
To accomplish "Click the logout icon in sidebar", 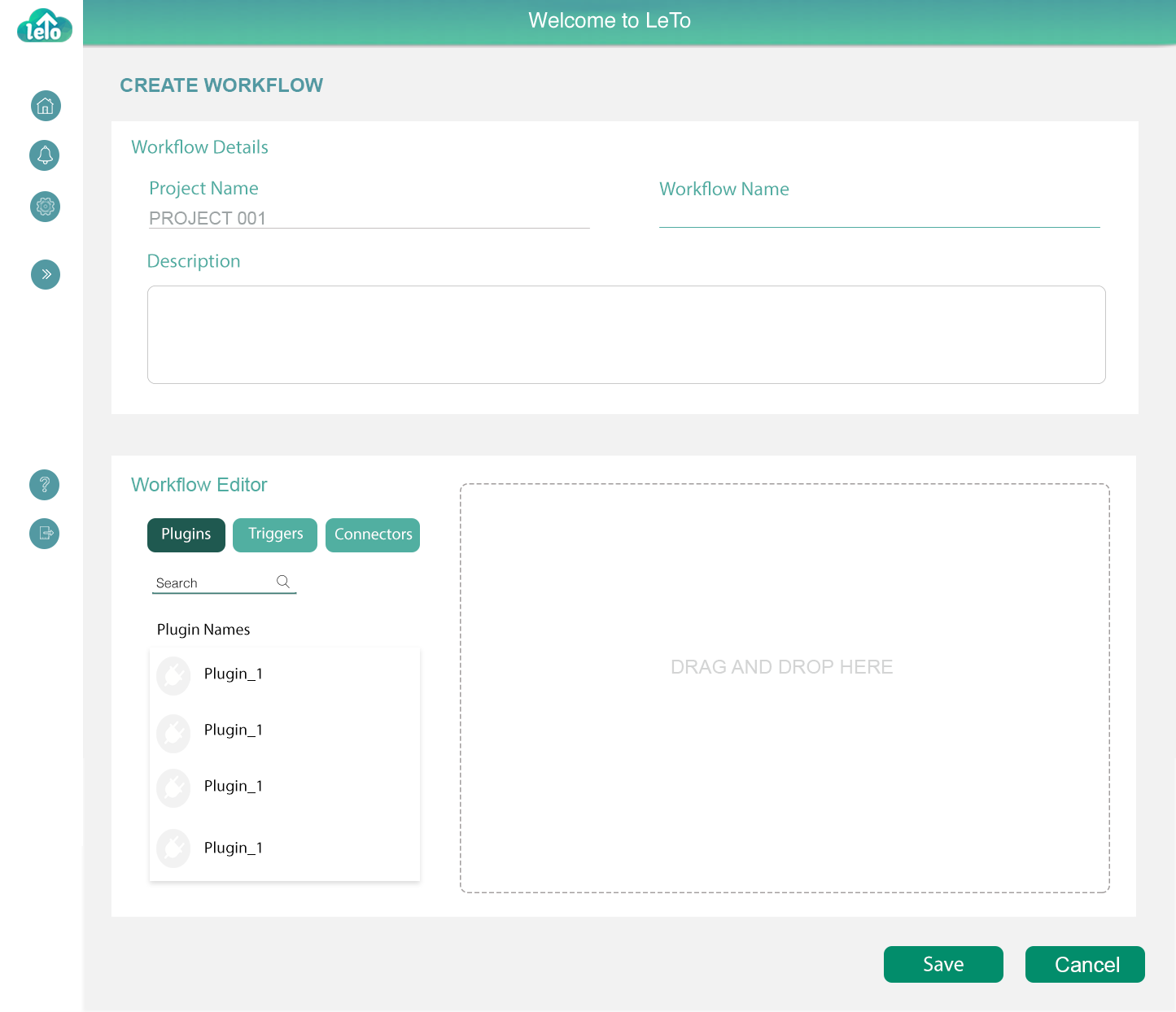I will coord(45,534).
